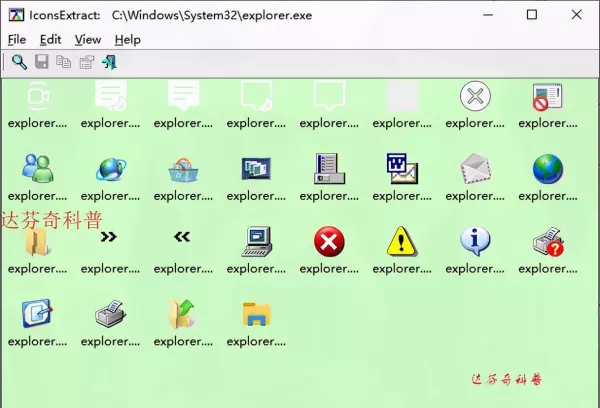Open the Help menu

pos(127,39)
